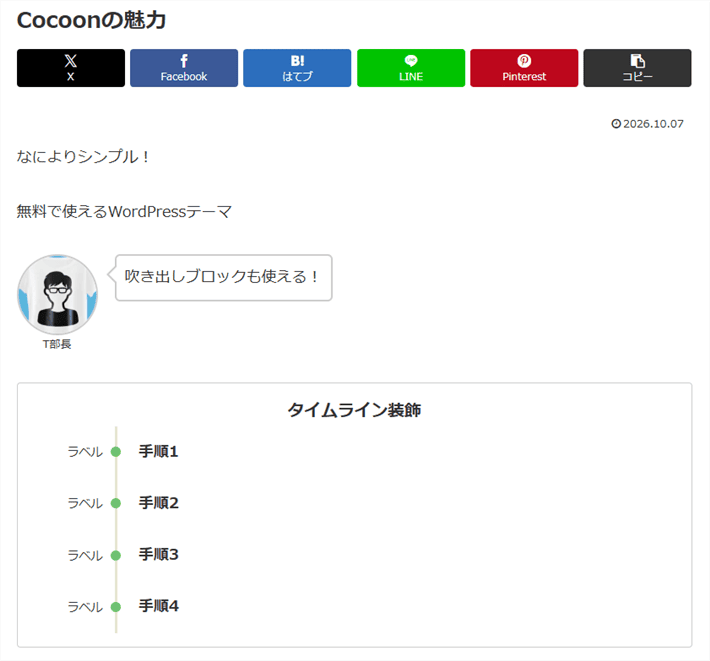The width and height of the screenshot is (710, 661).
Task: Click the 手順2 timeline marker dot
Action: [x=116, y=503]
